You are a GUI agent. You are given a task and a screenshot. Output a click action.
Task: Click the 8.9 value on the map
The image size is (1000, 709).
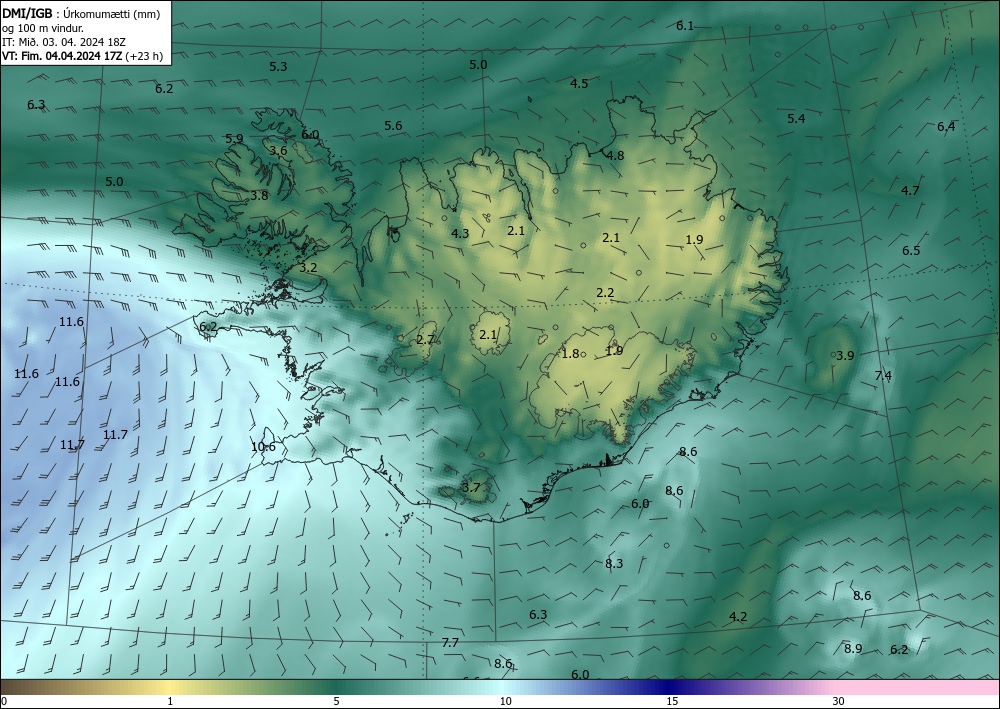click(x=853, y=648)
